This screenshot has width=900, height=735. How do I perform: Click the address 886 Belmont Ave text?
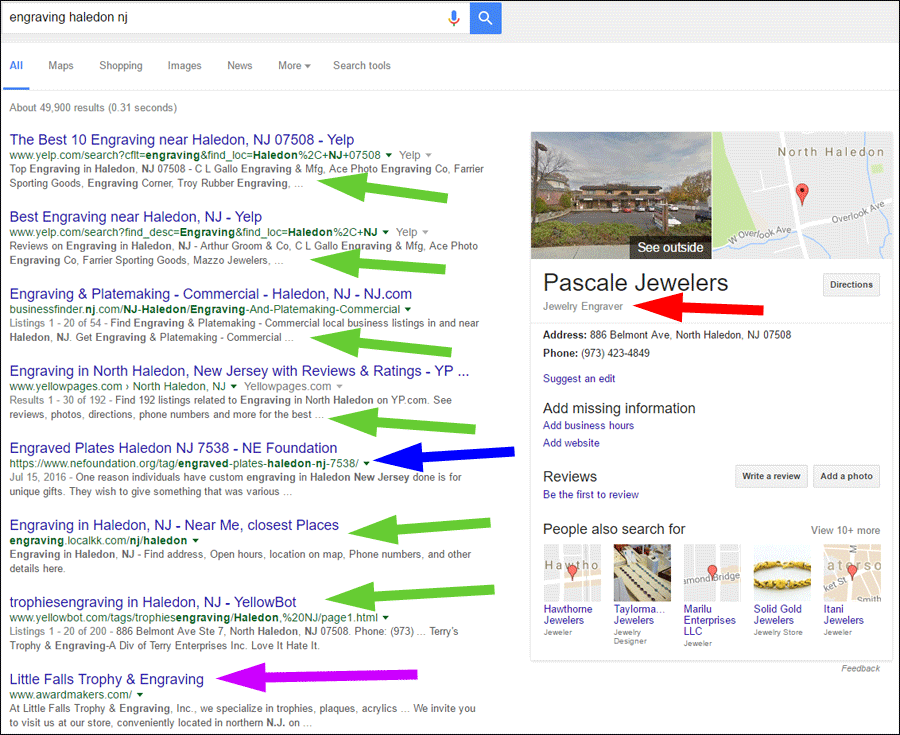pyautogui.click(x=690, y=335)
